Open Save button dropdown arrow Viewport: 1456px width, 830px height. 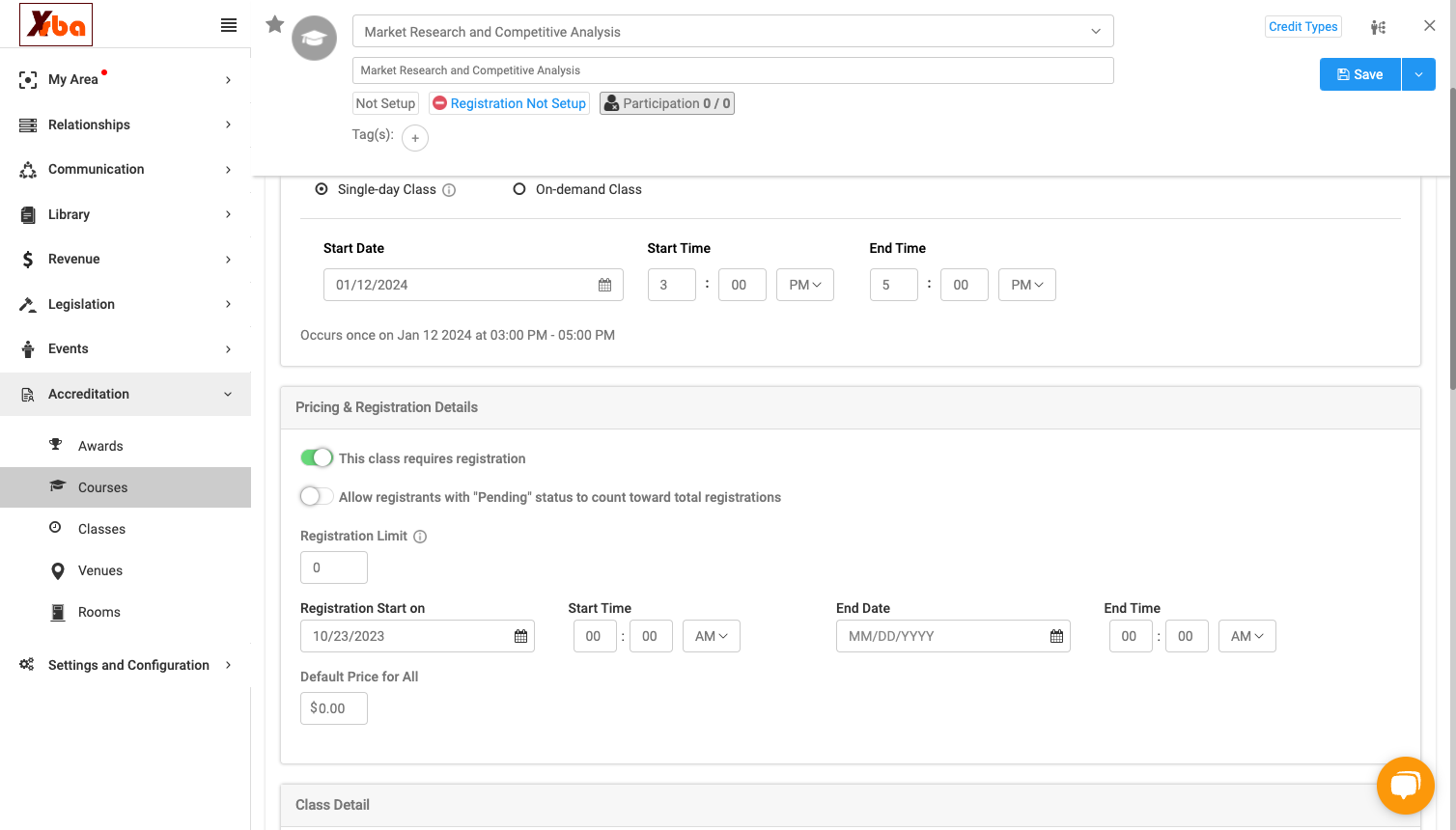(x=1418, y=74)
